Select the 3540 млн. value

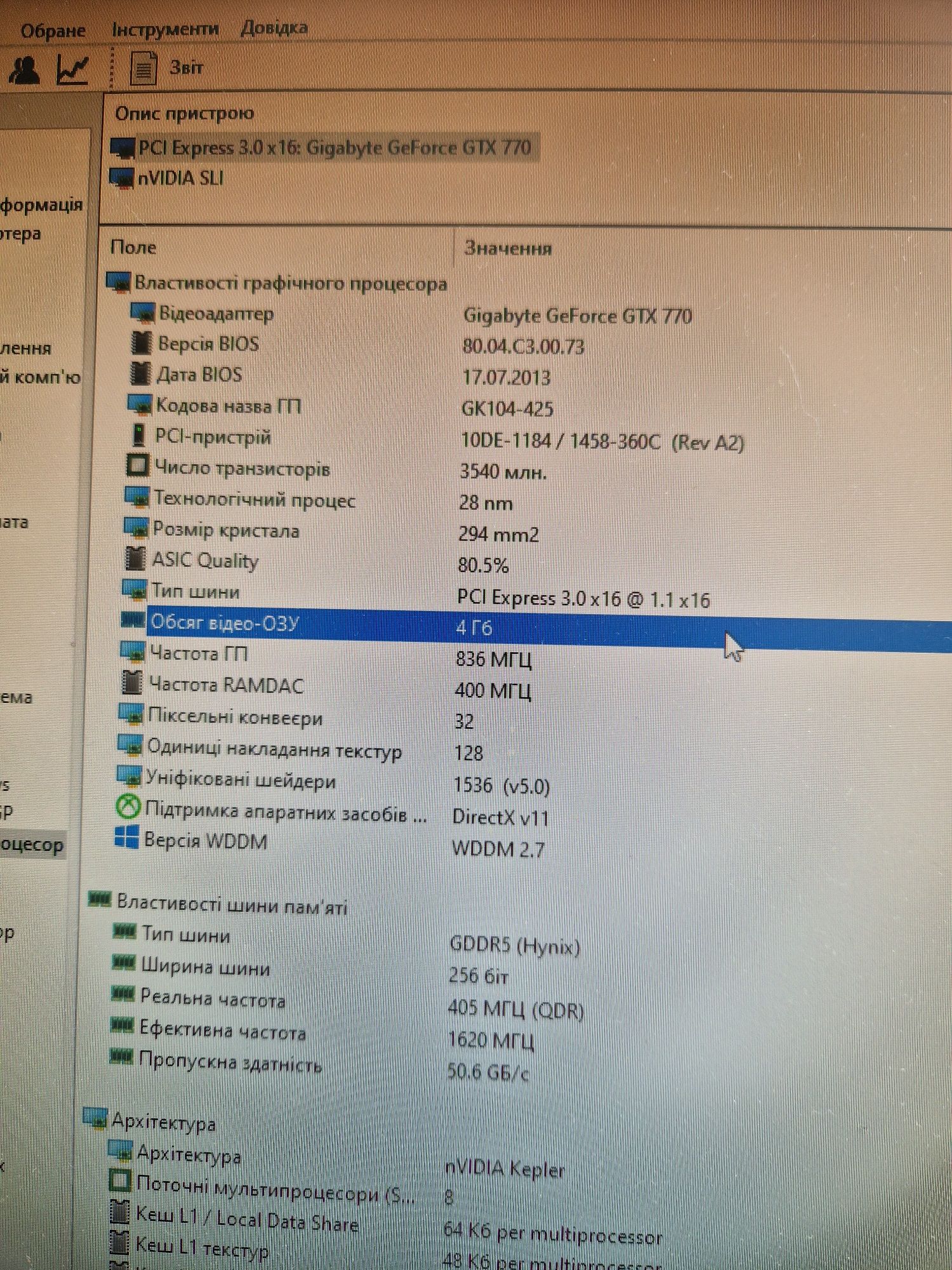[503, 472]
